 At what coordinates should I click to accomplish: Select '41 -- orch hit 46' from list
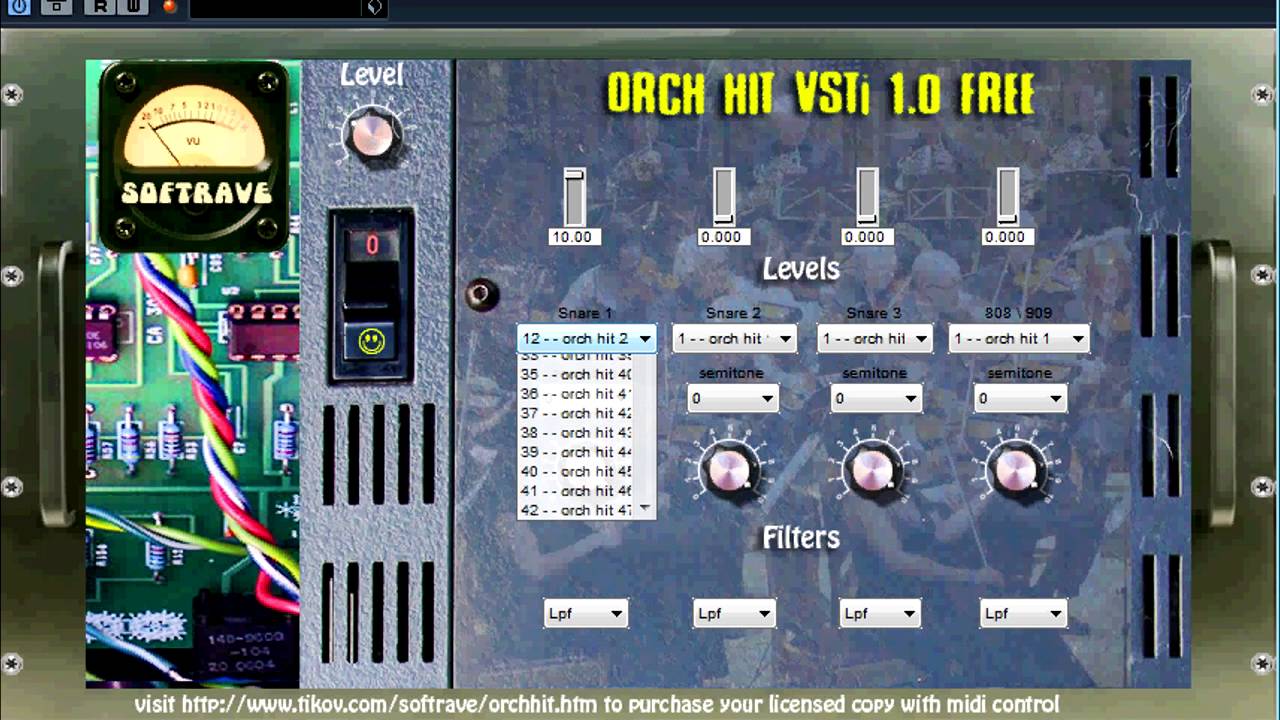pos(577,491)
